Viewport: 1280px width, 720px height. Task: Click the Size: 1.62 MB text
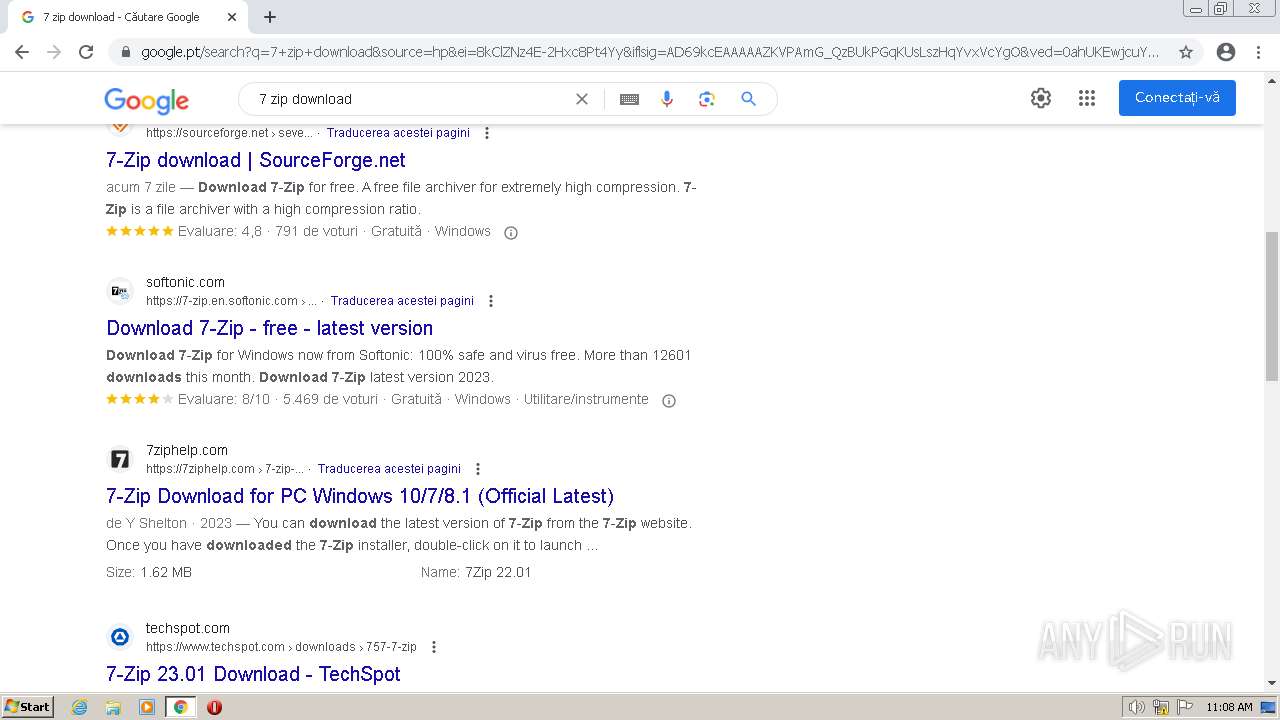(x=149, y=572)
